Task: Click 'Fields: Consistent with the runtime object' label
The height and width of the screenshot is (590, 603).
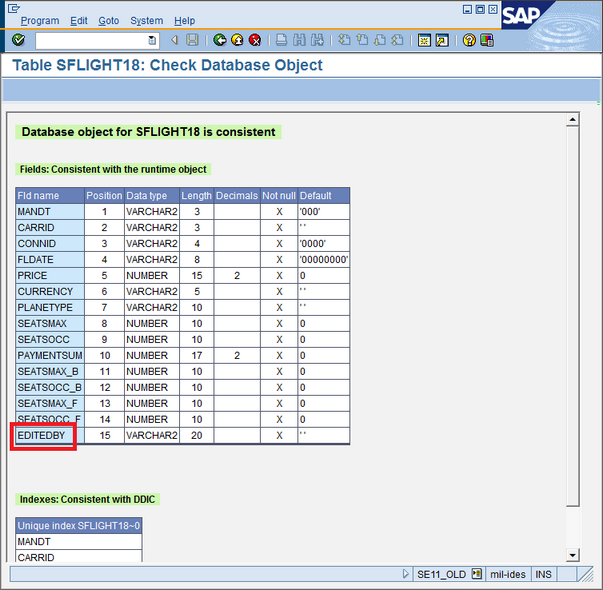Action: (113, 169)
